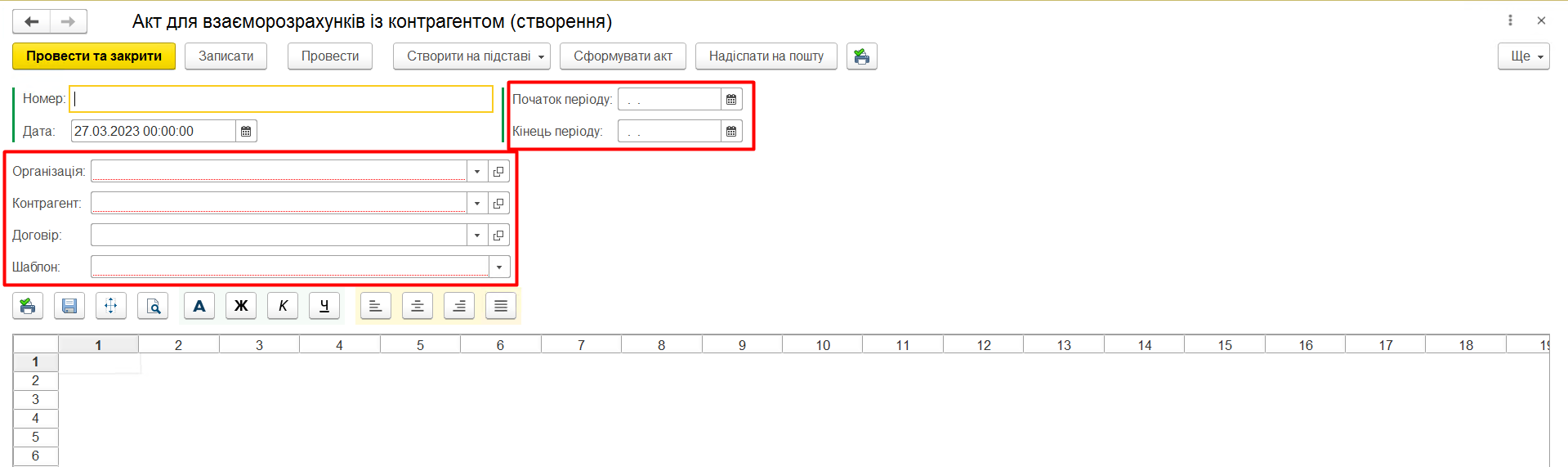Open the Створити на підставі dropdown
The image size is (1568, 467).
[471, 56]
